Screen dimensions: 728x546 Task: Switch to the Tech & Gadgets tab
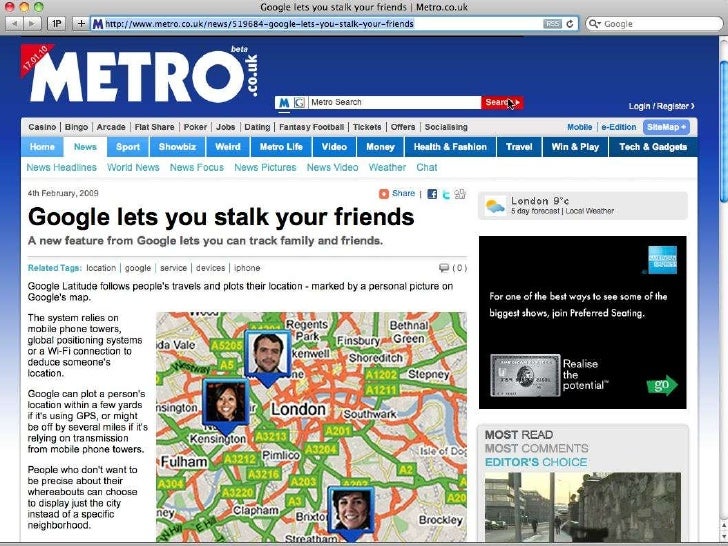[653, 147]
